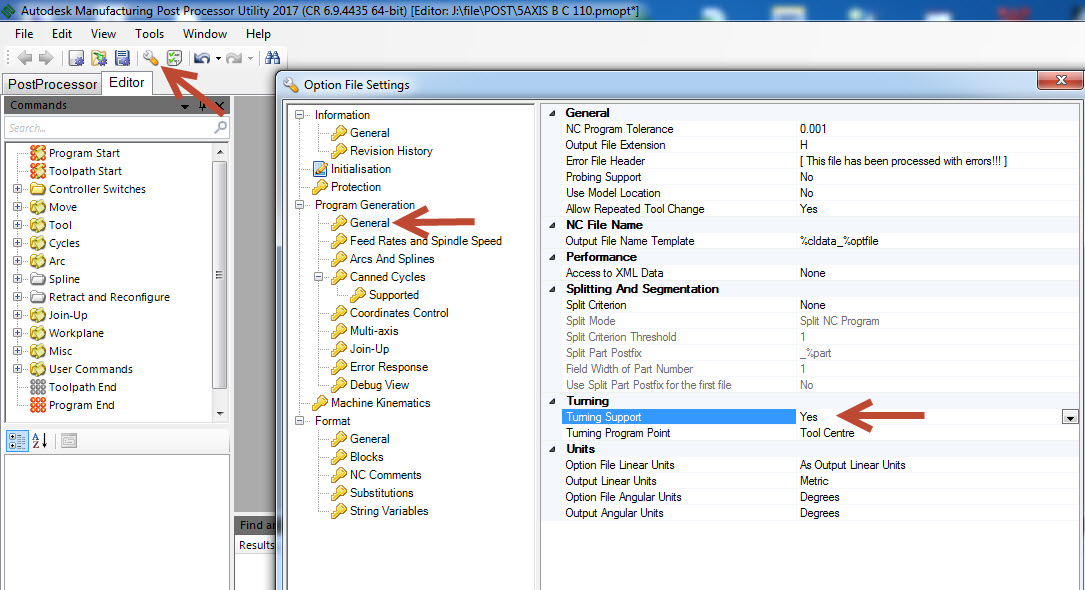
Task: Switch to the PostProcessor tab
Action: pos(53,84)
